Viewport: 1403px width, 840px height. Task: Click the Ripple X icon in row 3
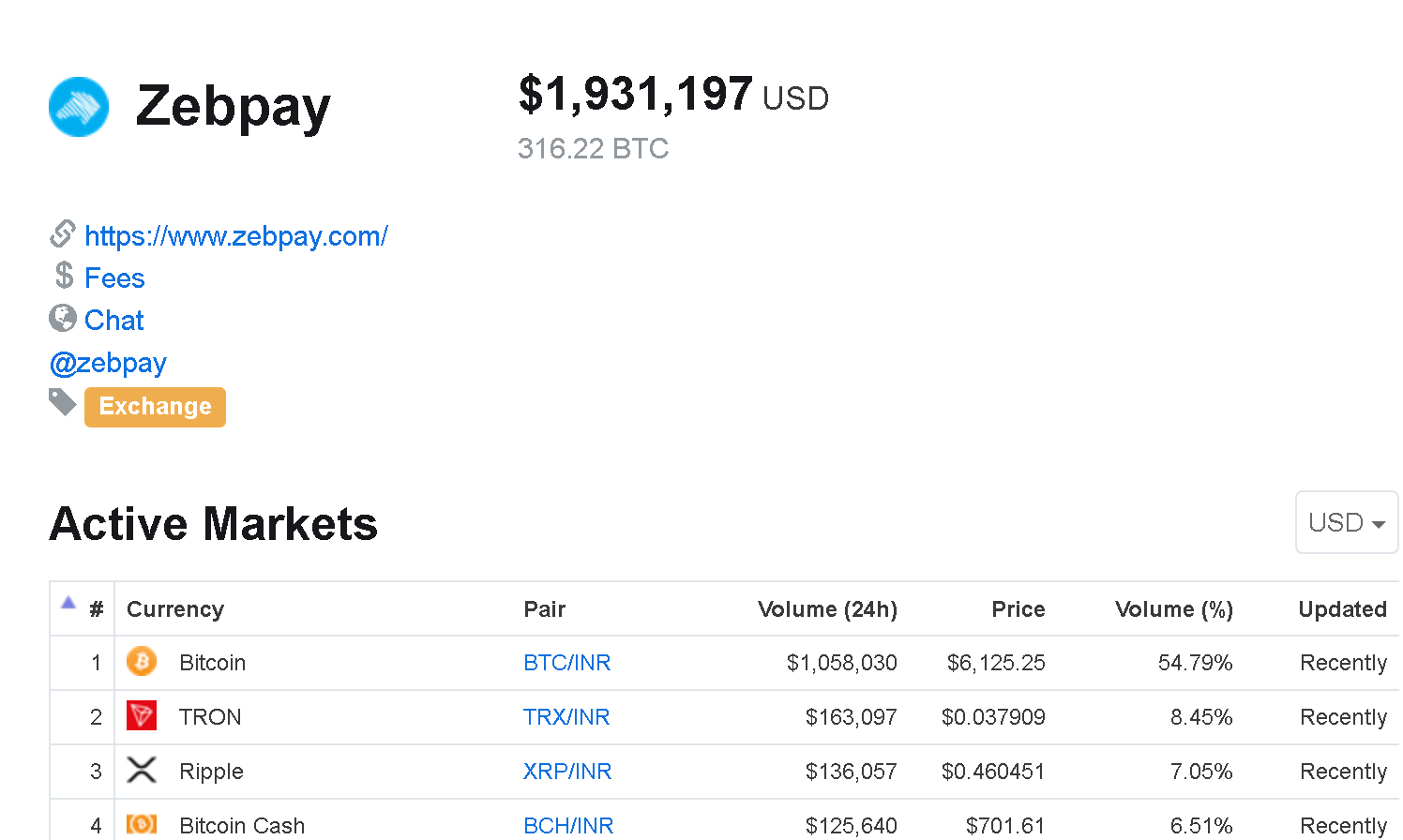[x=142, y=771]
